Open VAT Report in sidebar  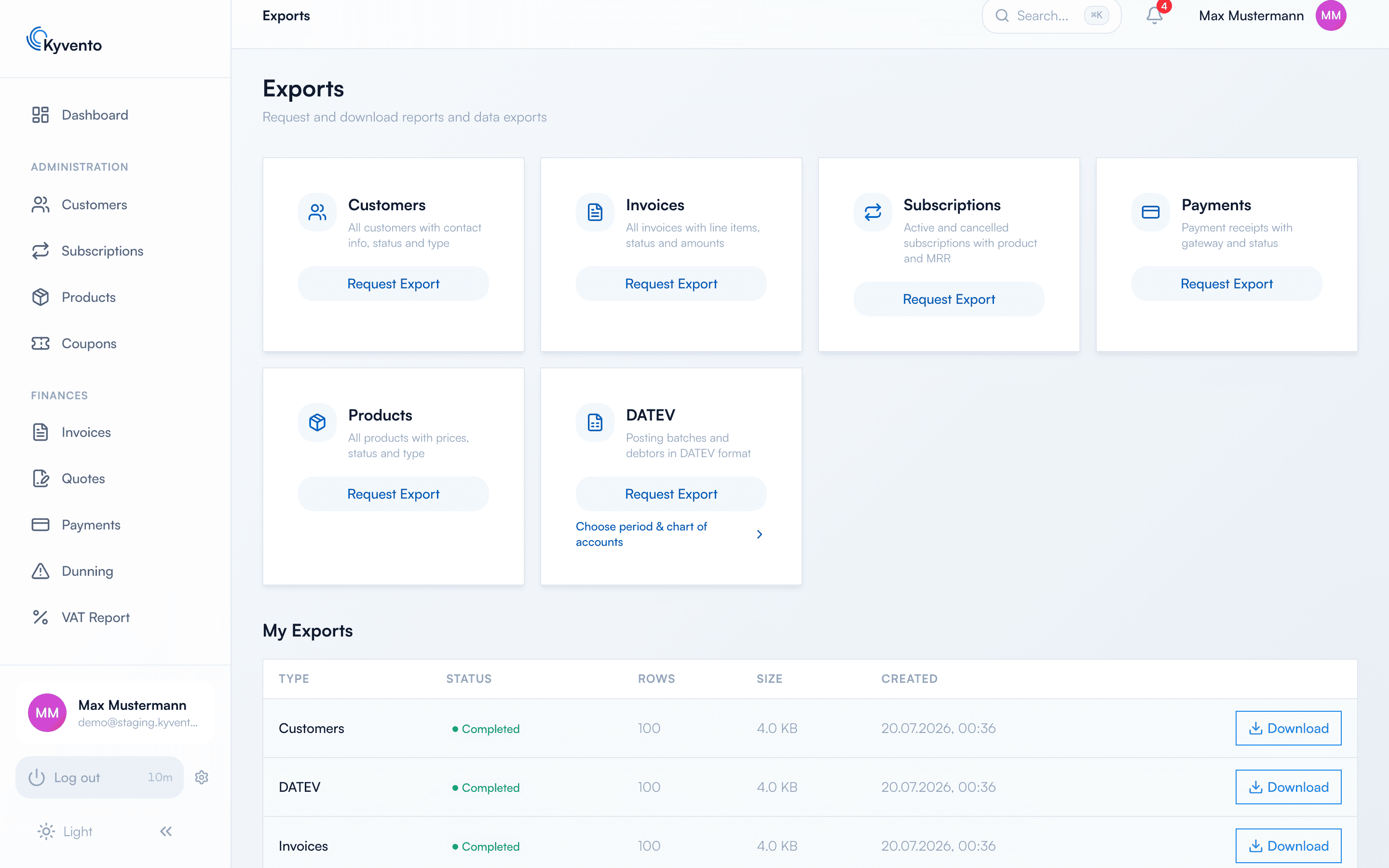tap(115, 617)
